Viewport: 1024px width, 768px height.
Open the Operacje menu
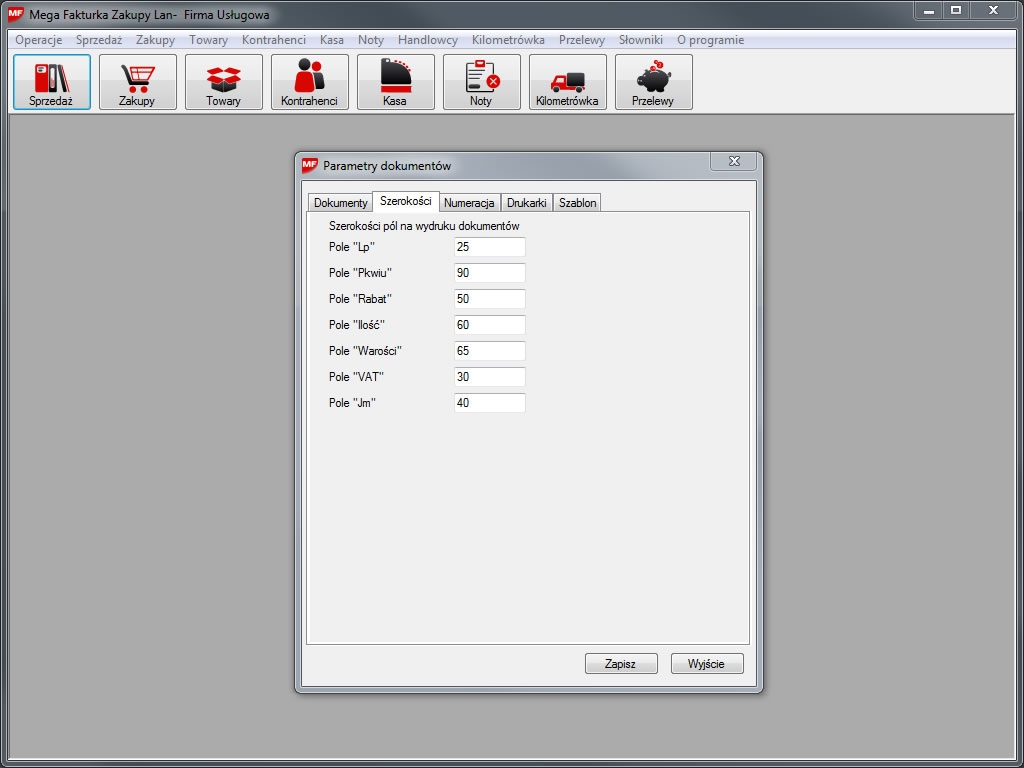39,40
